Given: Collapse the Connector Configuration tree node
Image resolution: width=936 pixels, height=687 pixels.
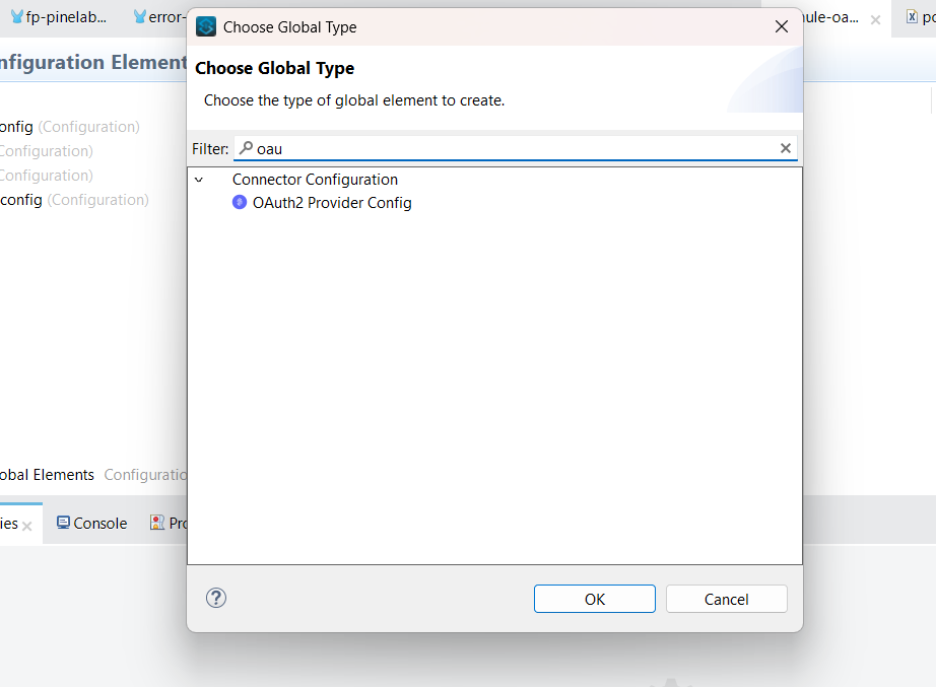Looking at the screenshot, I should tap(199, 179).
